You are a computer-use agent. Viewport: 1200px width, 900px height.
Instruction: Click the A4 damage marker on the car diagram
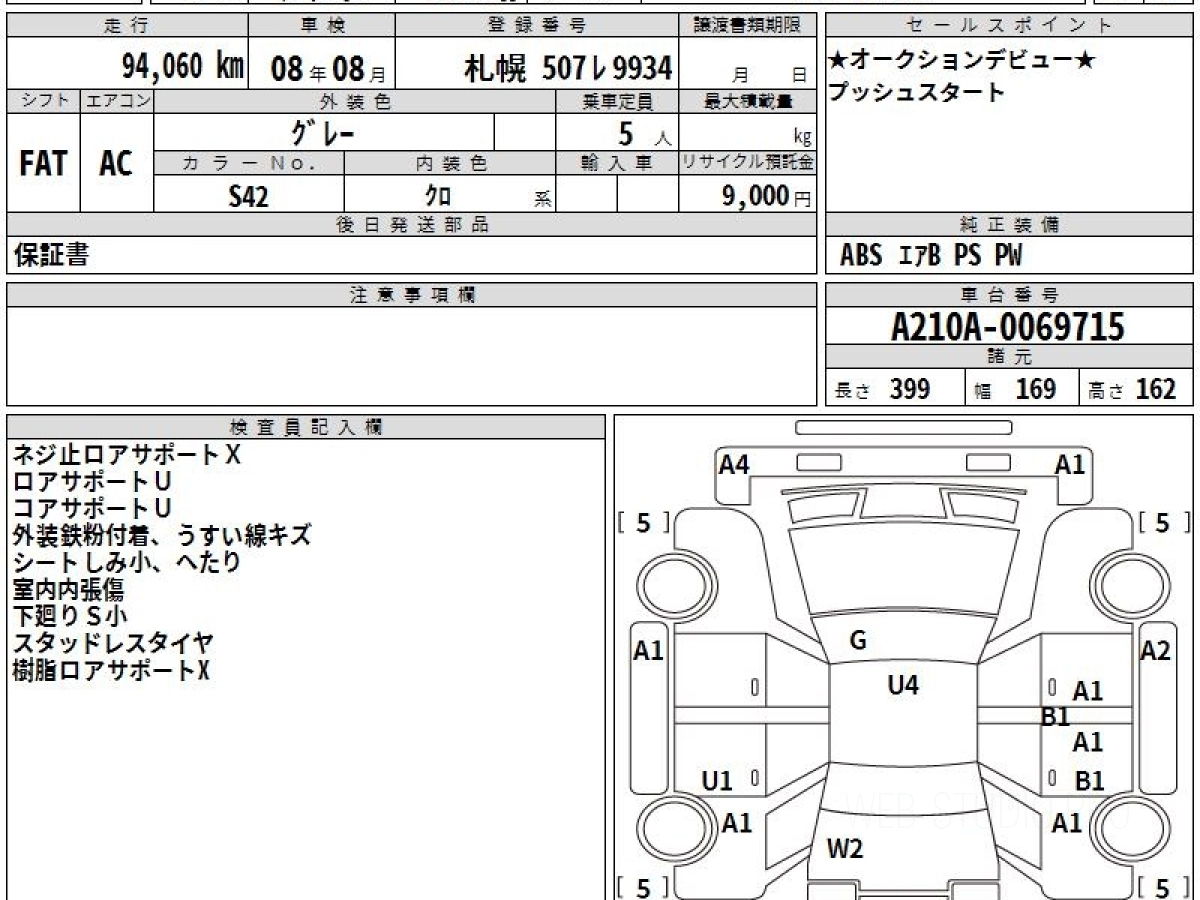pos(734,465)
